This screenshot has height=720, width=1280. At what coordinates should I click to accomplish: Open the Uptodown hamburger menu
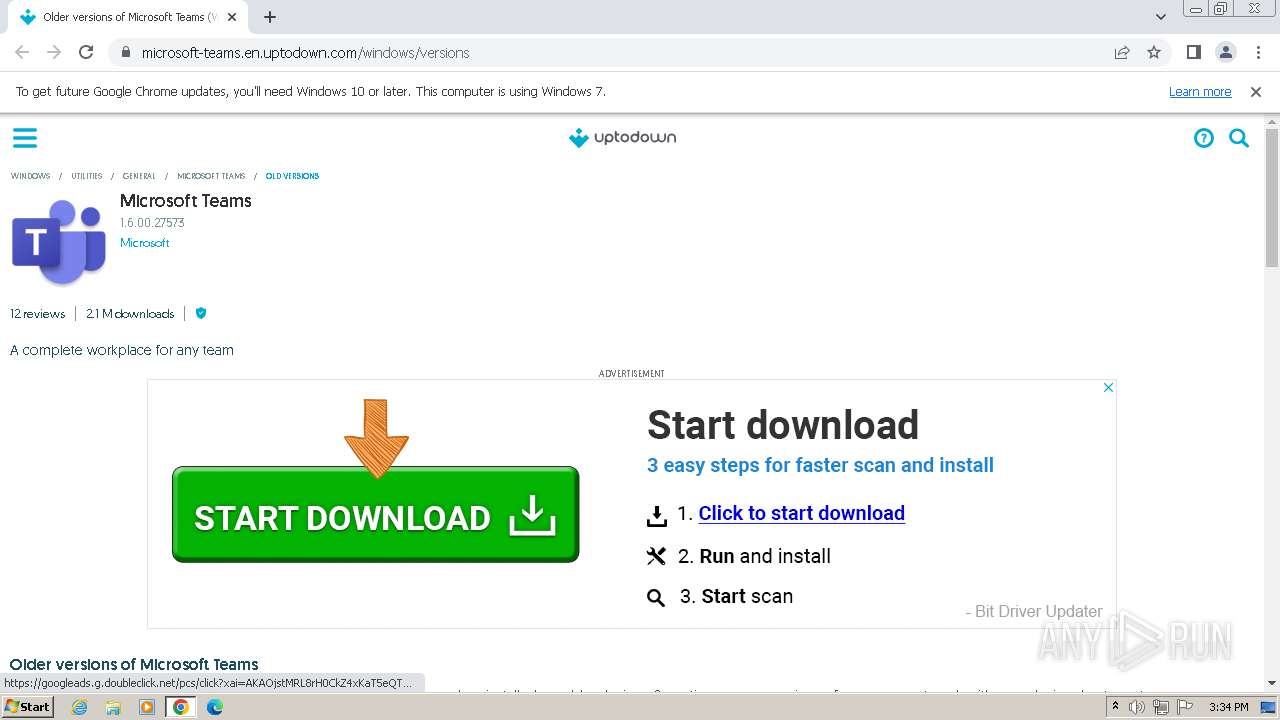coord(25,138)
